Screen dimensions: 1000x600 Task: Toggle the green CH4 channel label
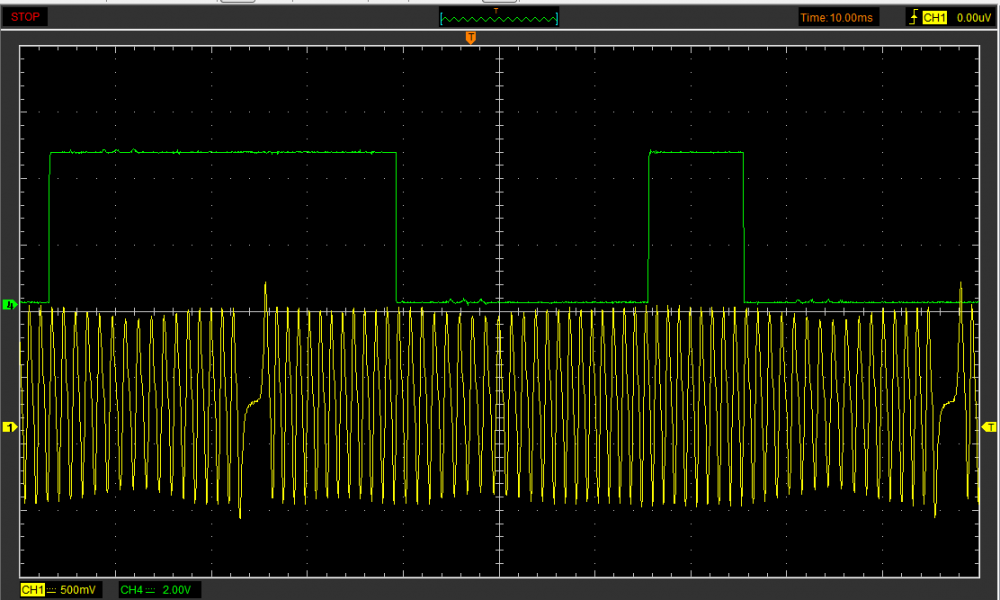click(131, 590)
